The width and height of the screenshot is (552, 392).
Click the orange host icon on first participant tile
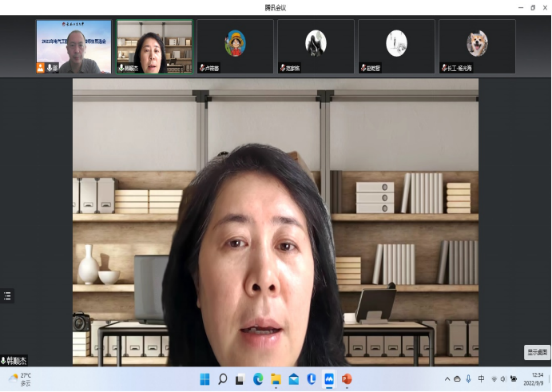(40, 68)
